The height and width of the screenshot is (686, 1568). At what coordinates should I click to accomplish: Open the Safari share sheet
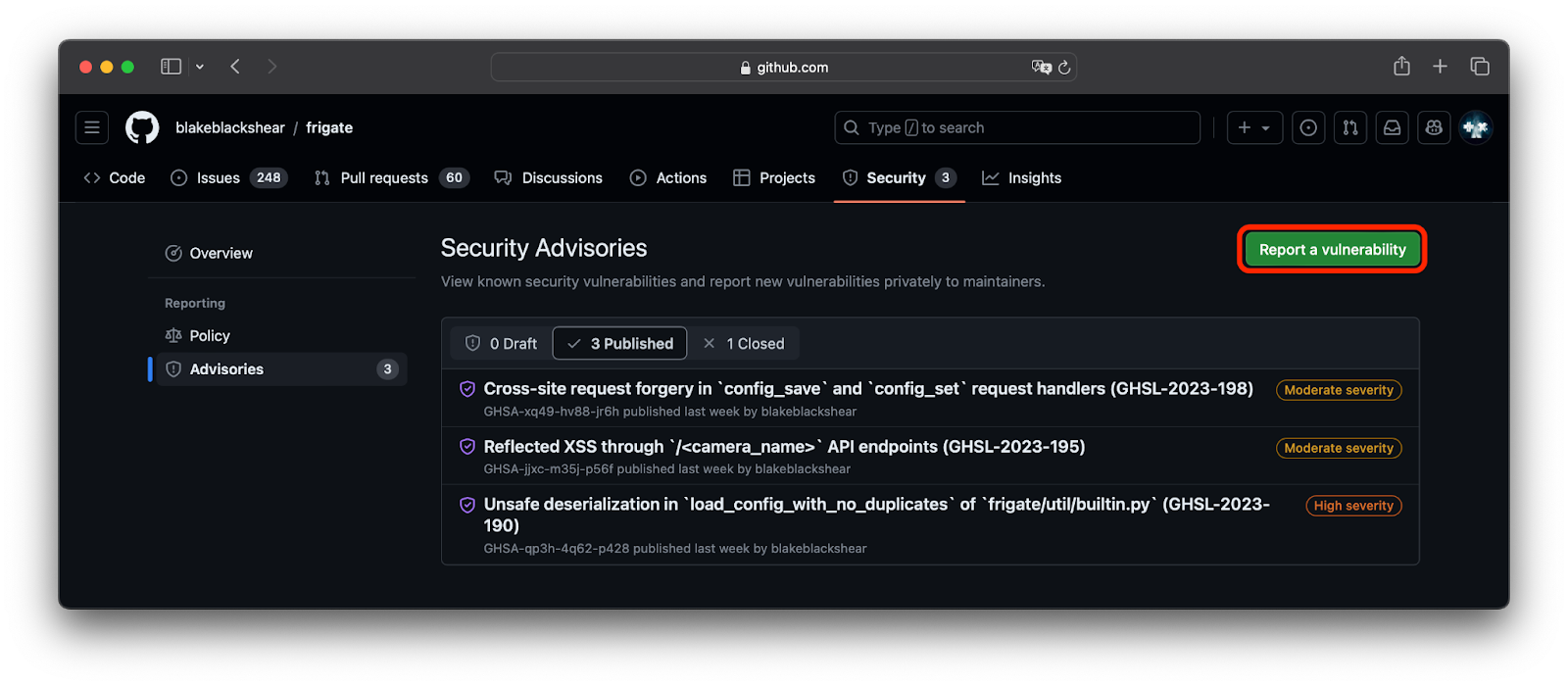1402,66
